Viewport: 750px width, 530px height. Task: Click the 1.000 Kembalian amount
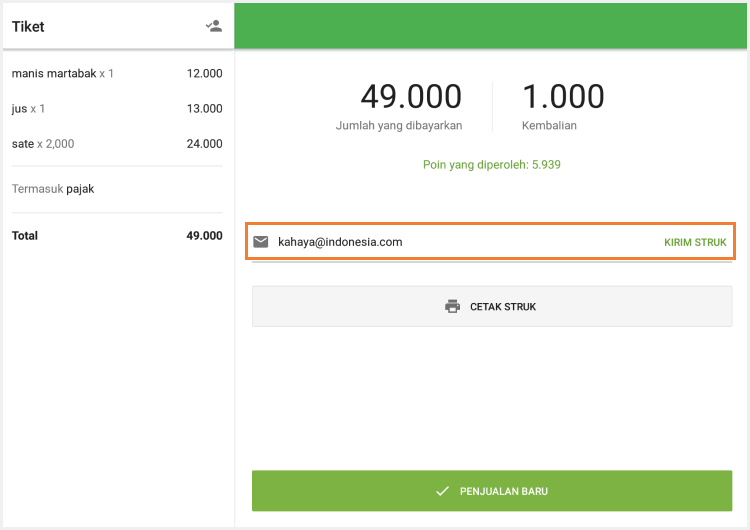pos(563,96)
